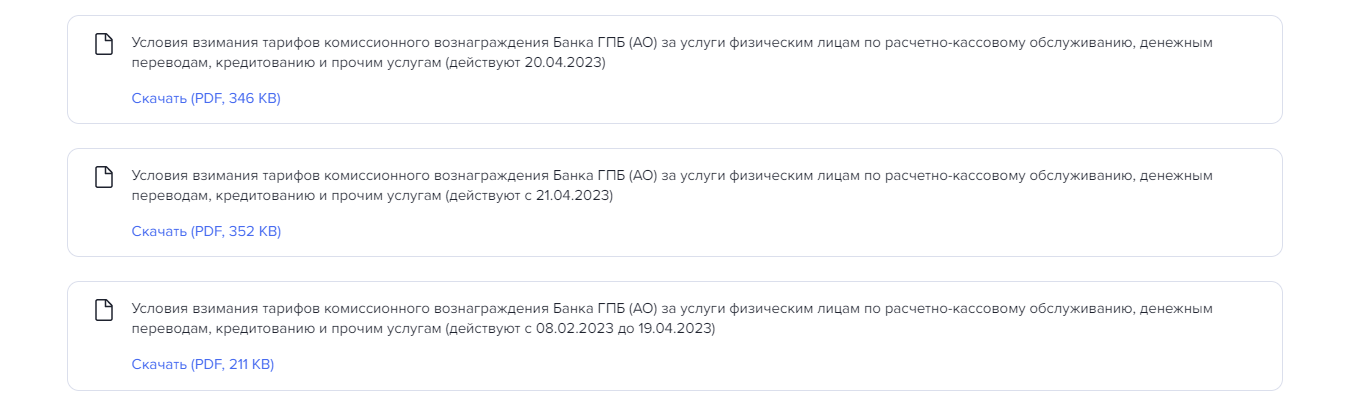The height and width of the screenshot is (402, 1349).
Task: Click the date text '(действуют 20.04.2023)'
Action: click(526, 62)
